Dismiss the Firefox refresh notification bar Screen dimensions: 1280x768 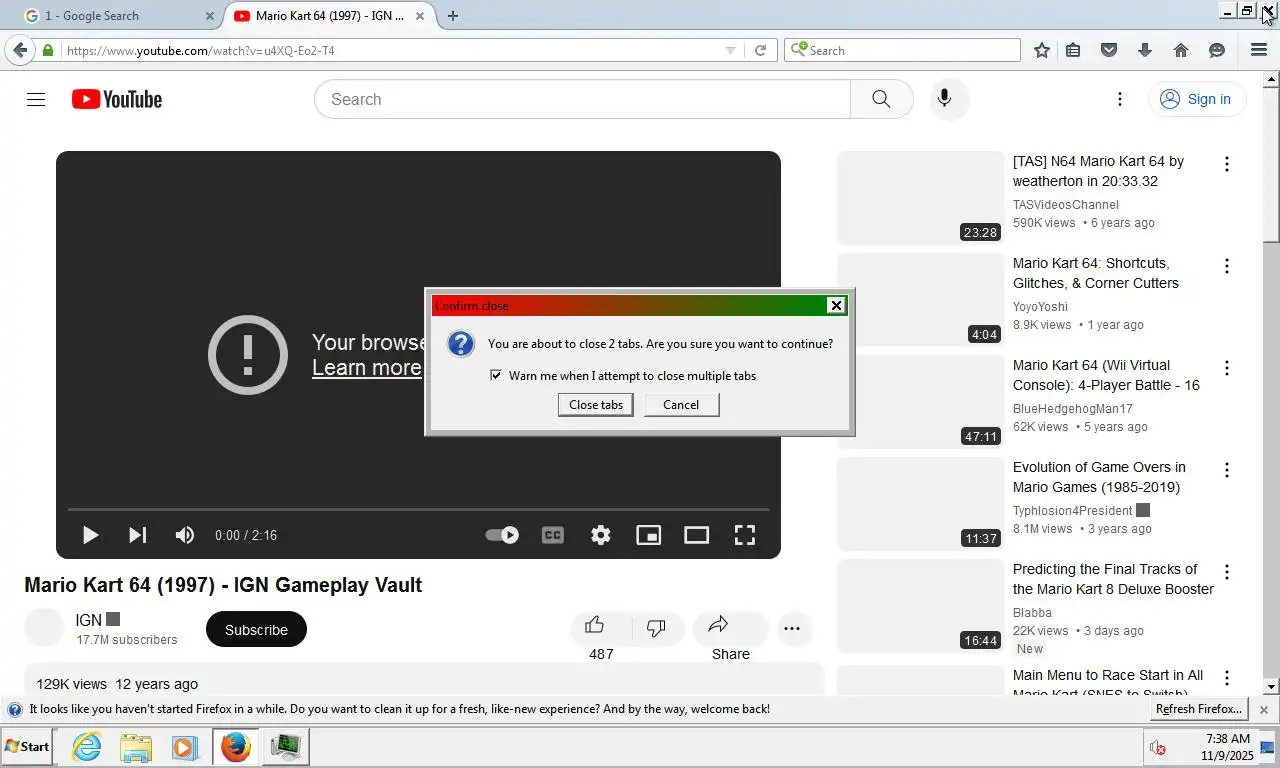(x=1264, y=710)
